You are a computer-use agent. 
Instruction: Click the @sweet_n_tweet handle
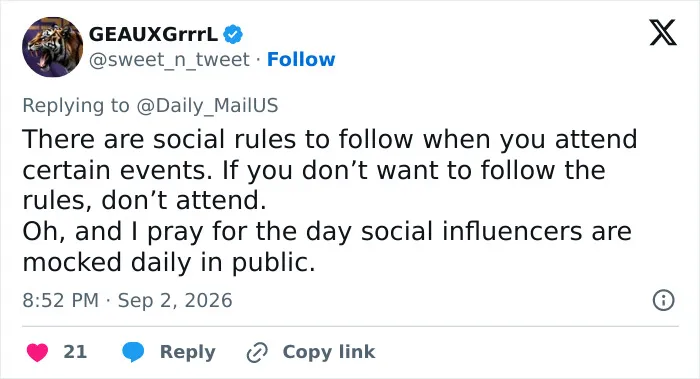point(169,60)
